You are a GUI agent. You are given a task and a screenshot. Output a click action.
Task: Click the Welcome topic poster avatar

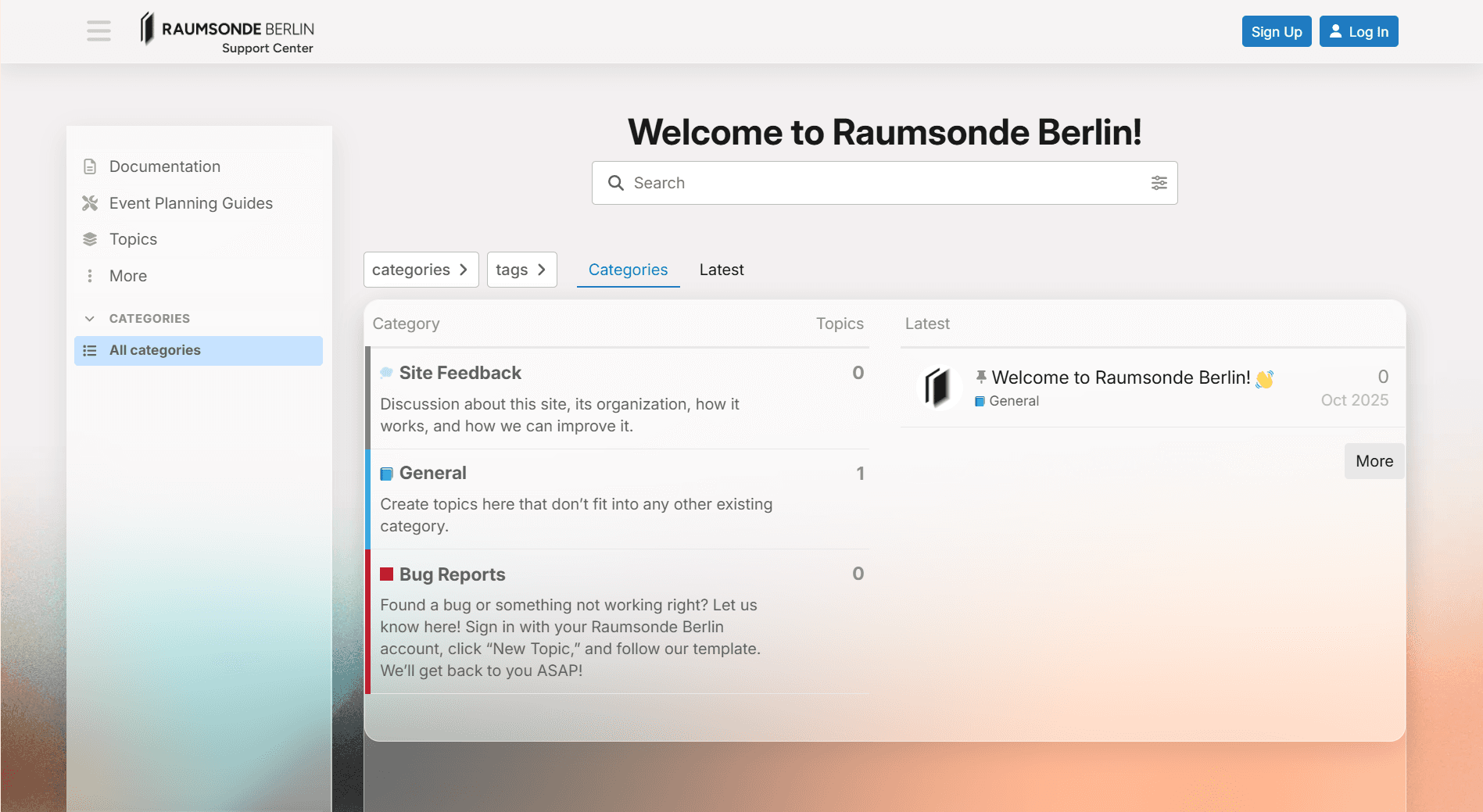(x=937, y=388)
